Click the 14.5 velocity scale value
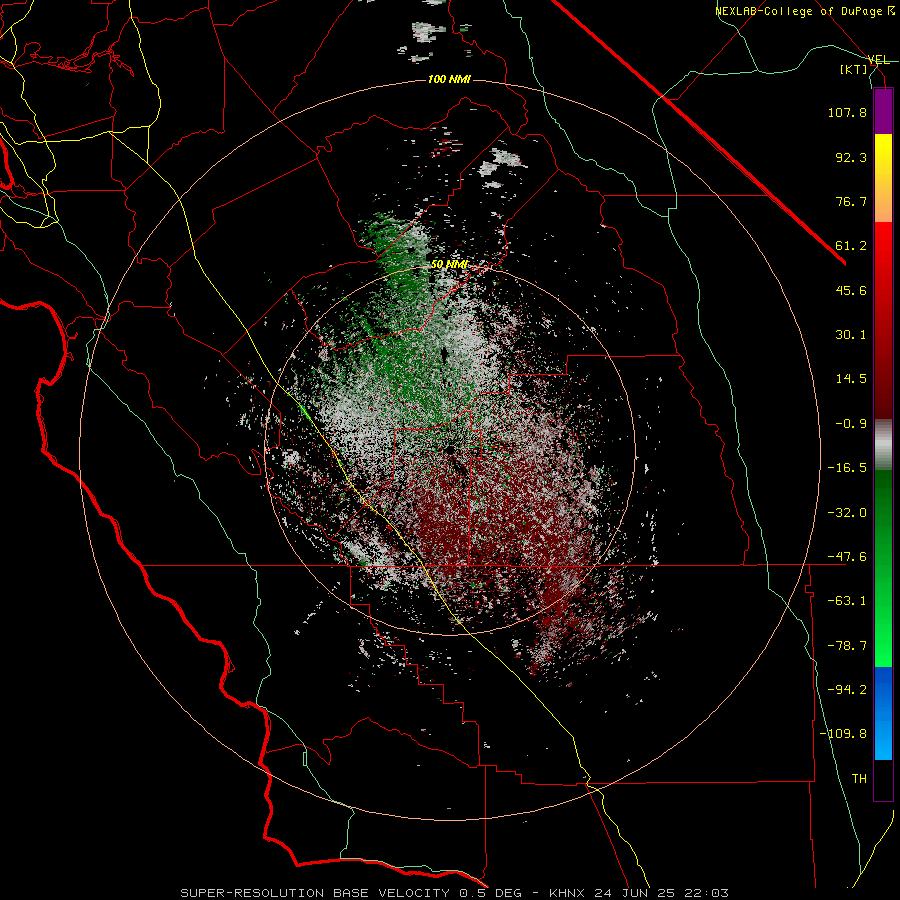900x900 pixels. click(x=851, y=379)
